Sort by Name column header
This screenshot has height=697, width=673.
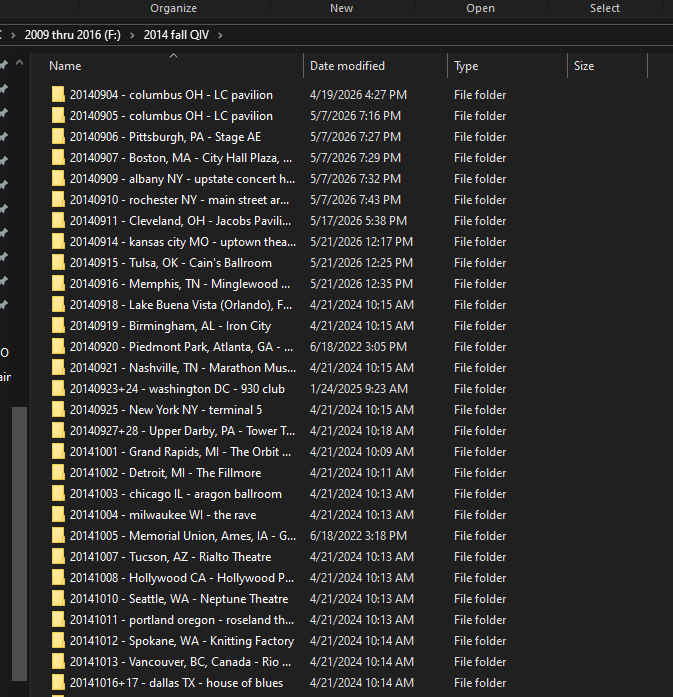(65, 66)
